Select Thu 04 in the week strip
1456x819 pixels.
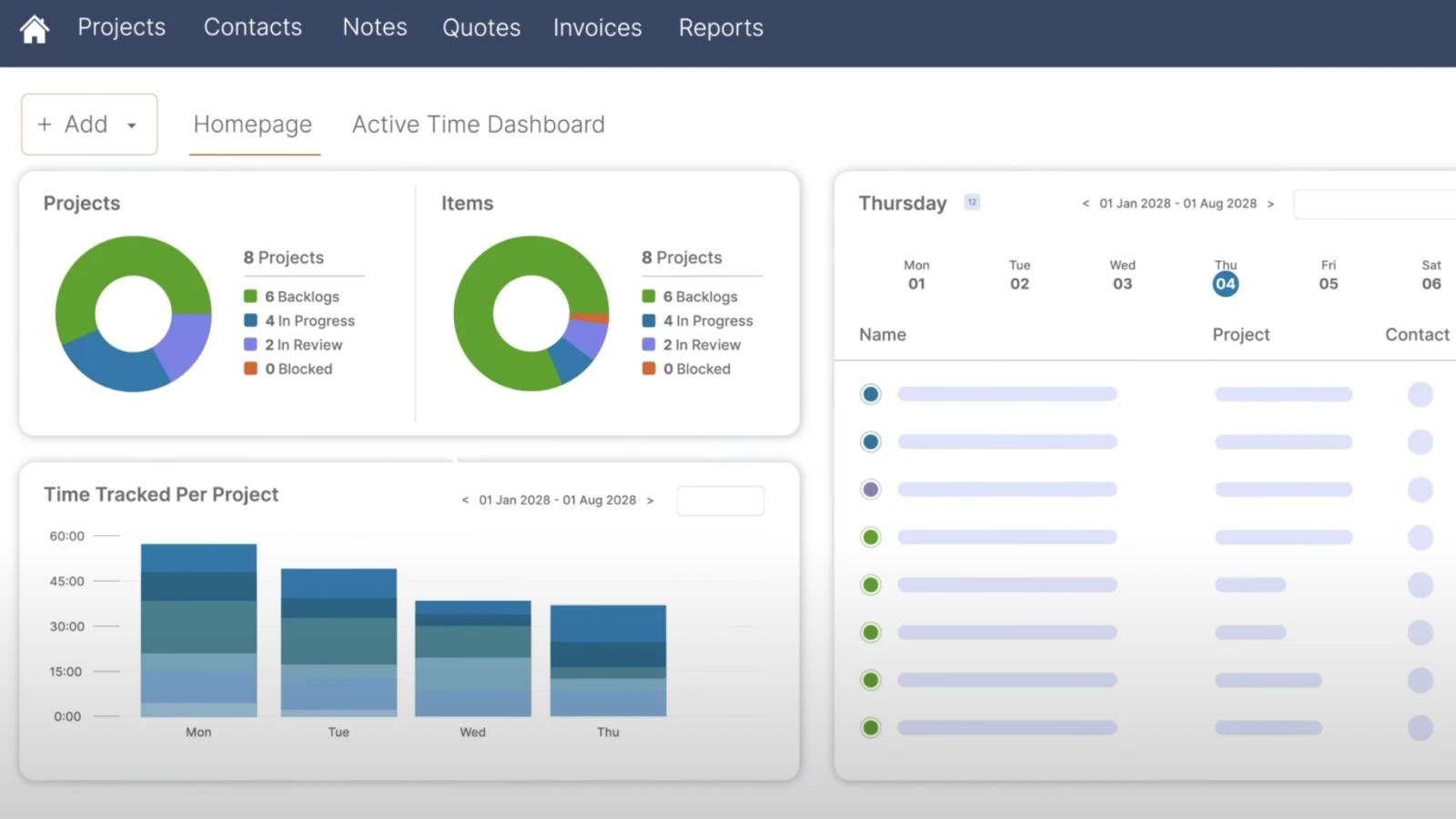click(x=1226, y=277)
